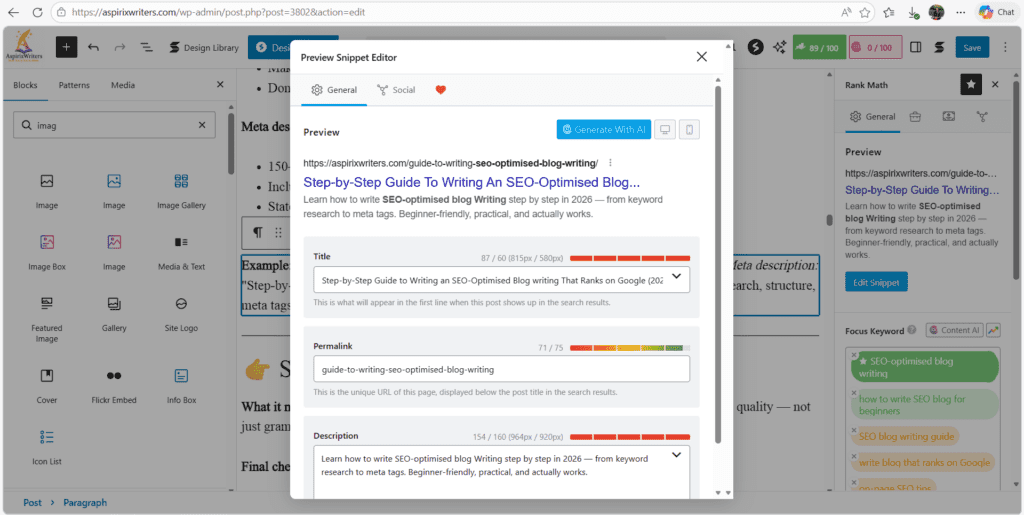
Task: Insert the Gallery block
Action: (114, 314)
